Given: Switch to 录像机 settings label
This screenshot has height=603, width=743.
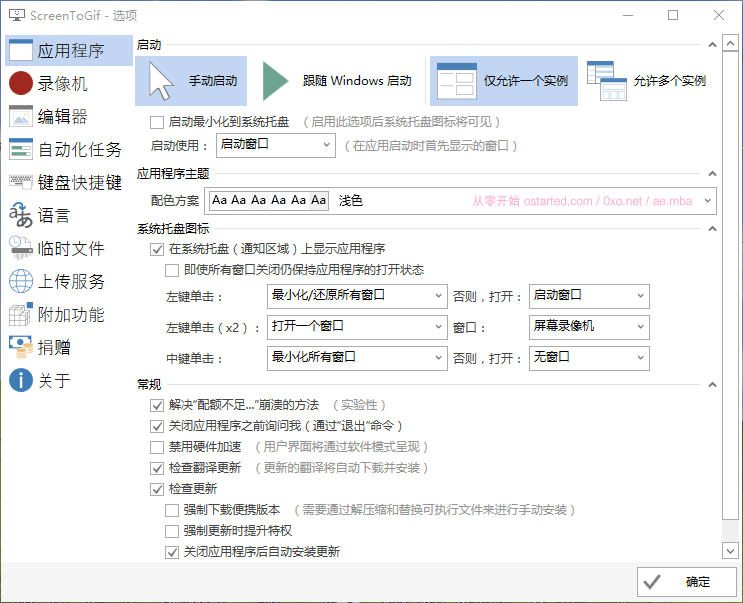Looking at the screenshot, I should tap(63, 84).
